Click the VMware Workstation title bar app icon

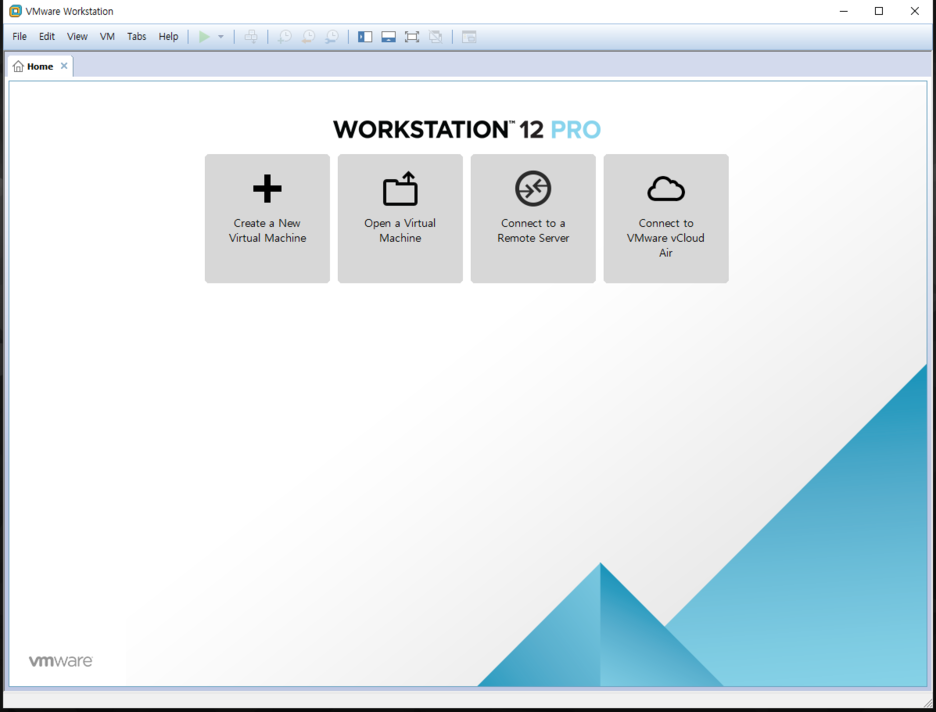tap(15, 11)
